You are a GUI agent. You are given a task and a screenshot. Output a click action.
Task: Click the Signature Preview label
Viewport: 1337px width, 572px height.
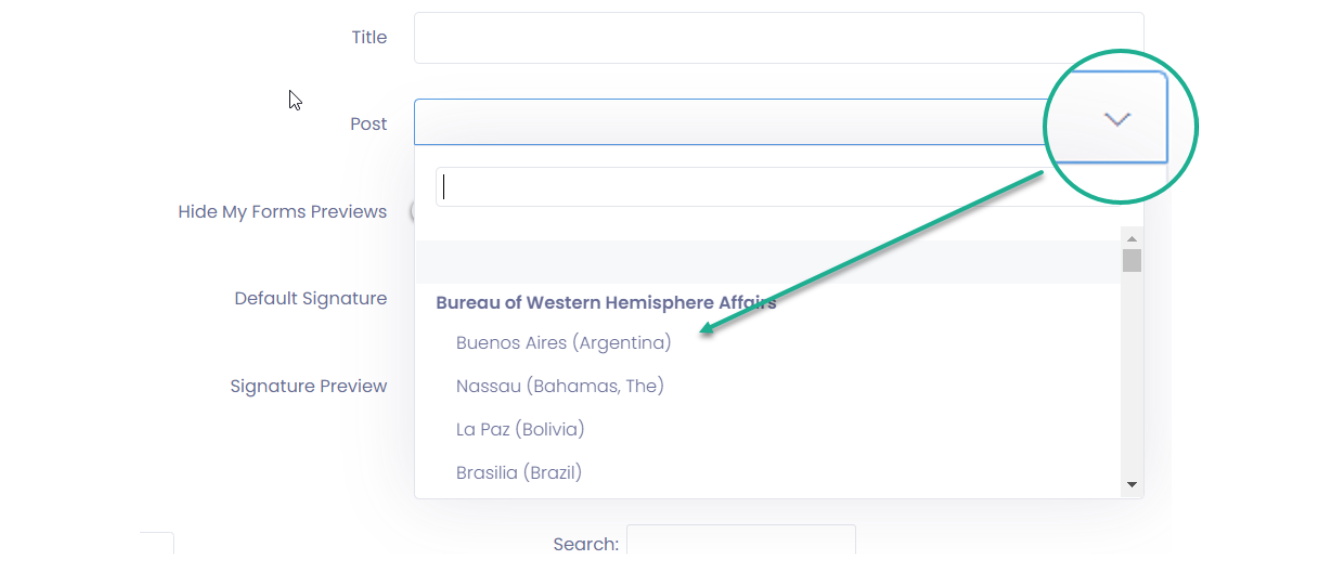[x=308, y=386]
